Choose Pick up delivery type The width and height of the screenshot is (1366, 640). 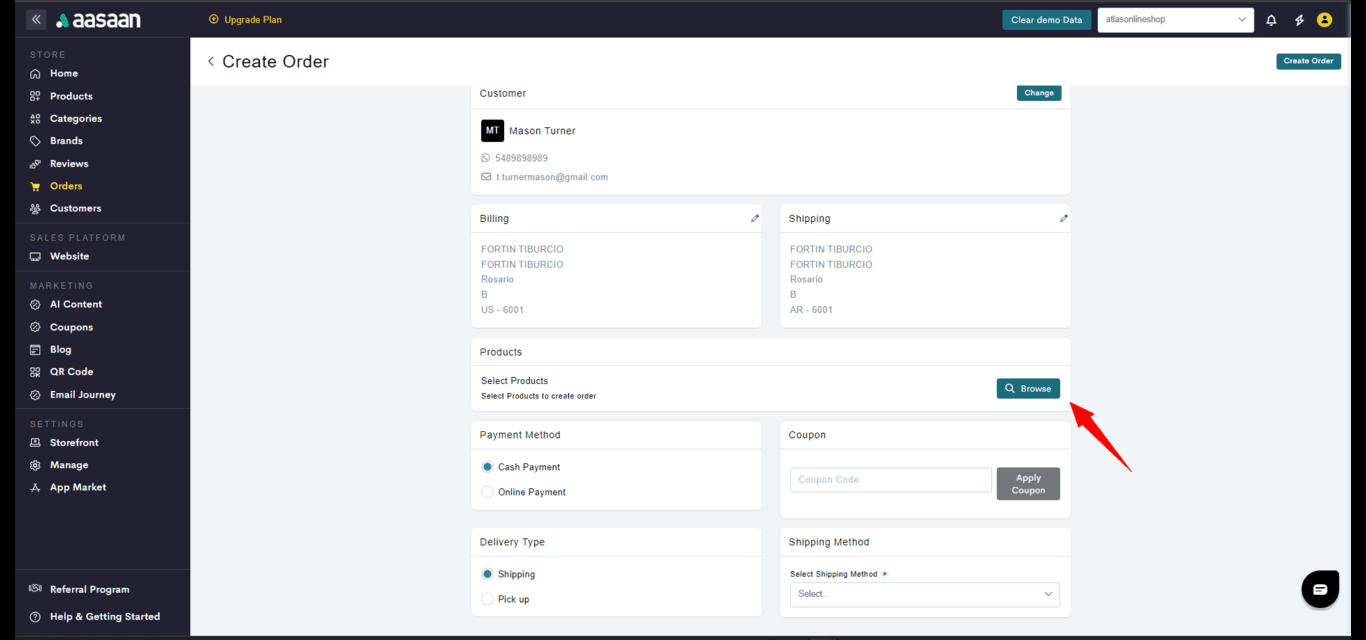coord(488,599)
